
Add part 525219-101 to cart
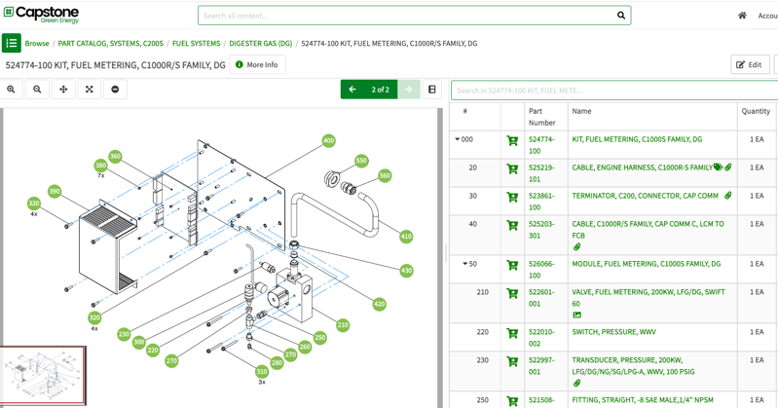(512, 169)
